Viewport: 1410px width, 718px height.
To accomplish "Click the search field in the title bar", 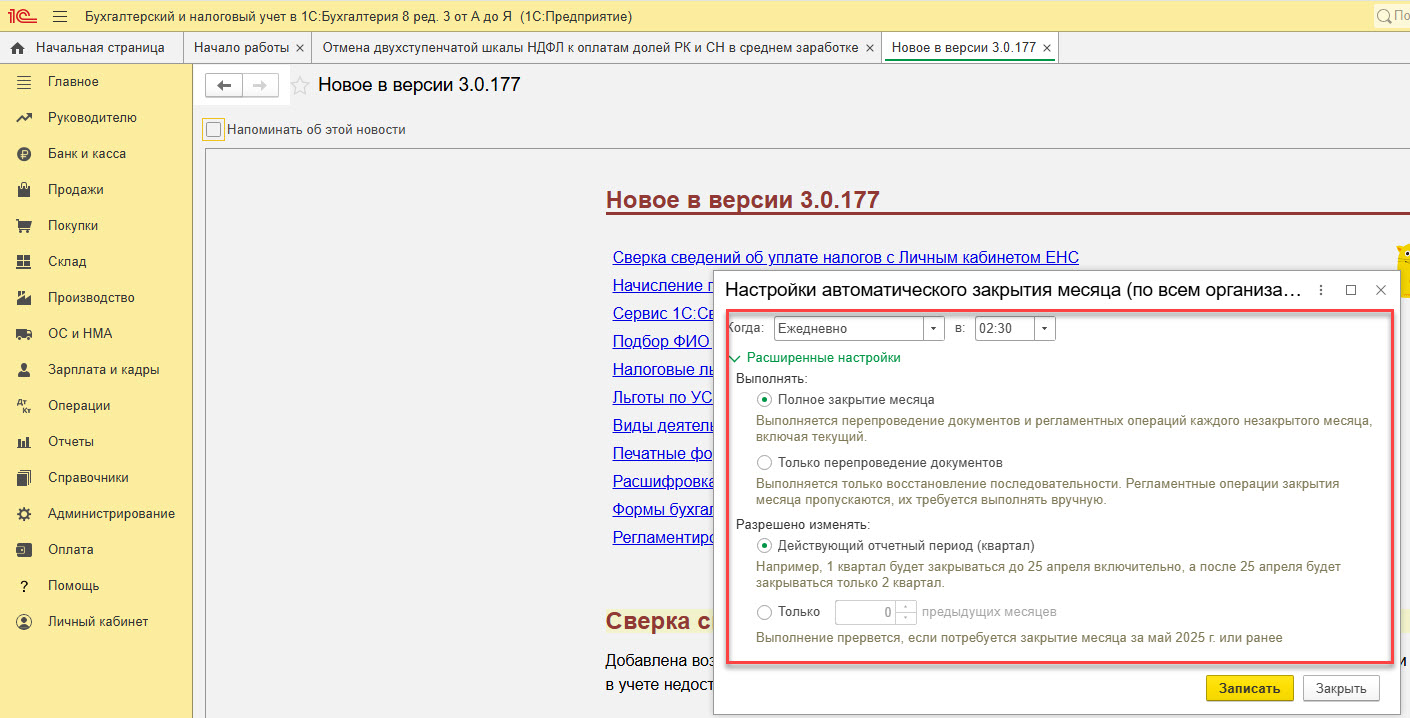I will [x=1392, y=16].
